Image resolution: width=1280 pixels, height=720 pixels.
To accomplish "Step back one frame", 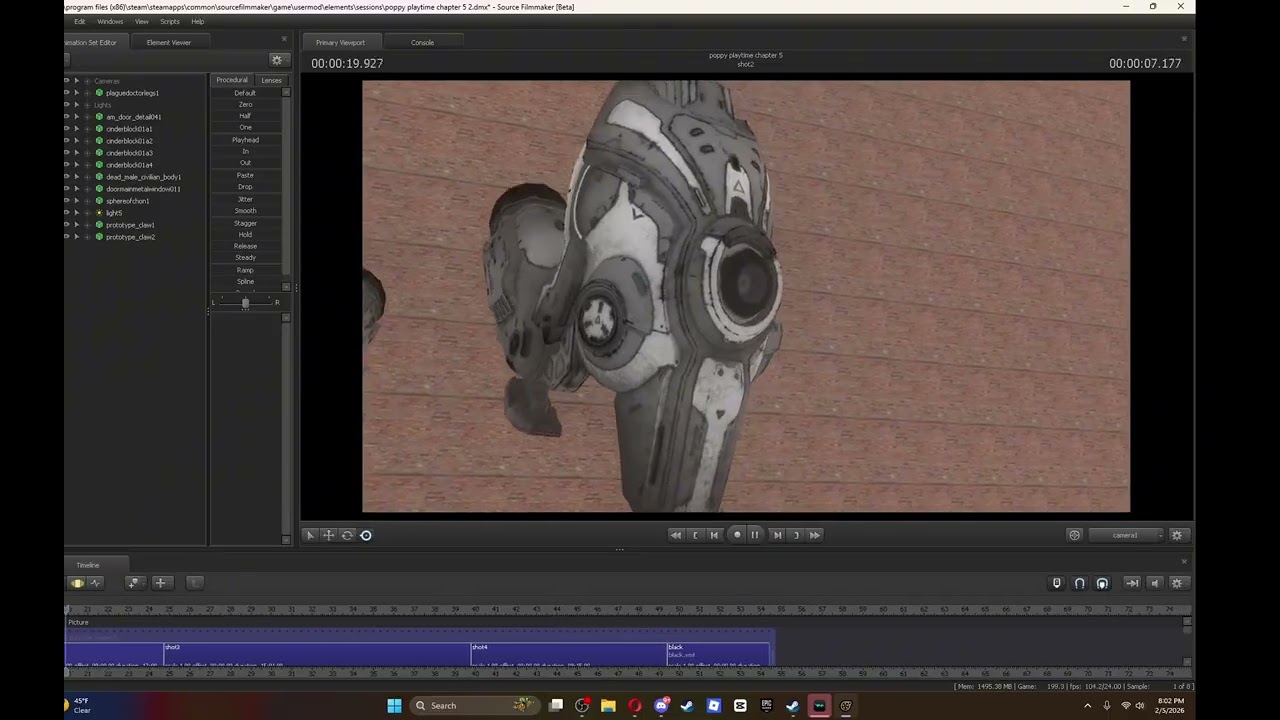I will [x=714, y=535].
